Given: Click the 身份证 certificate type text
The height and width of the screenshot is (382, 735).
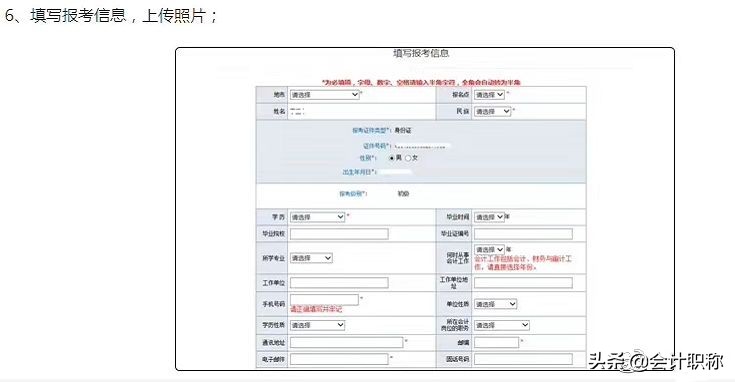Looking at the screenshot, I should [403, 130].
